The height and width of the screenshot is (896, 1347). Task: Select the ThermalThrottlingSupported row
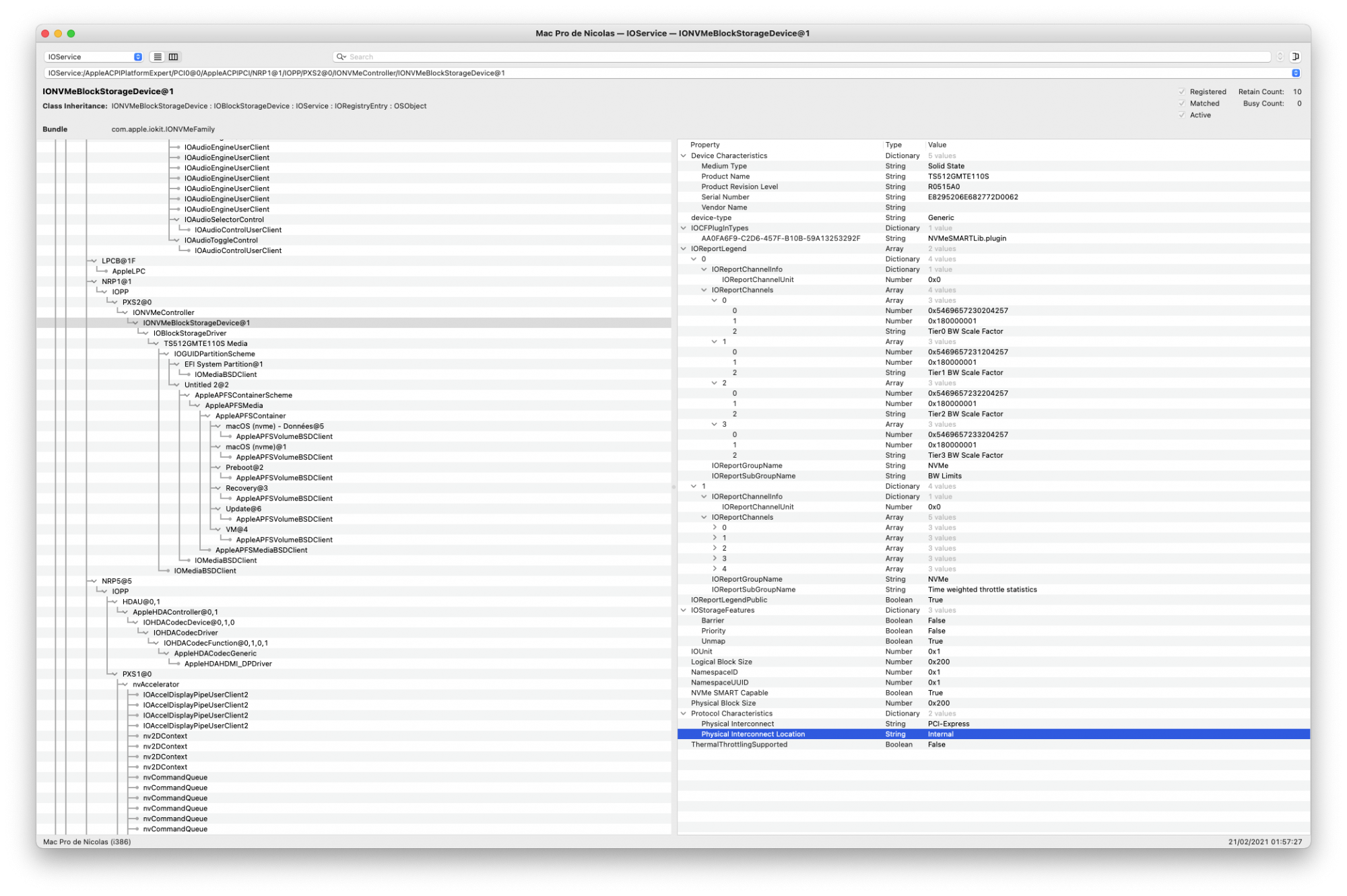[x=993, y=745]
